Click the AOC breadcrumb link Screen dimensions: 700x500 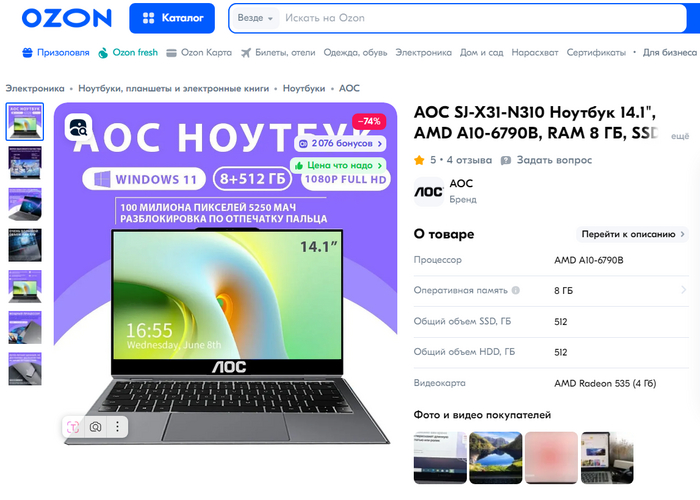(x=349, y=88)
